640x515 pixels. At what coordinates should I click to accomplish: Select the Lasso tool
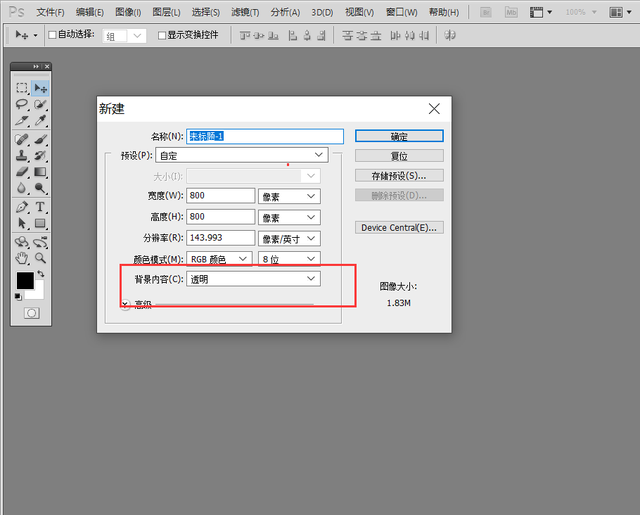click(22, 104)
